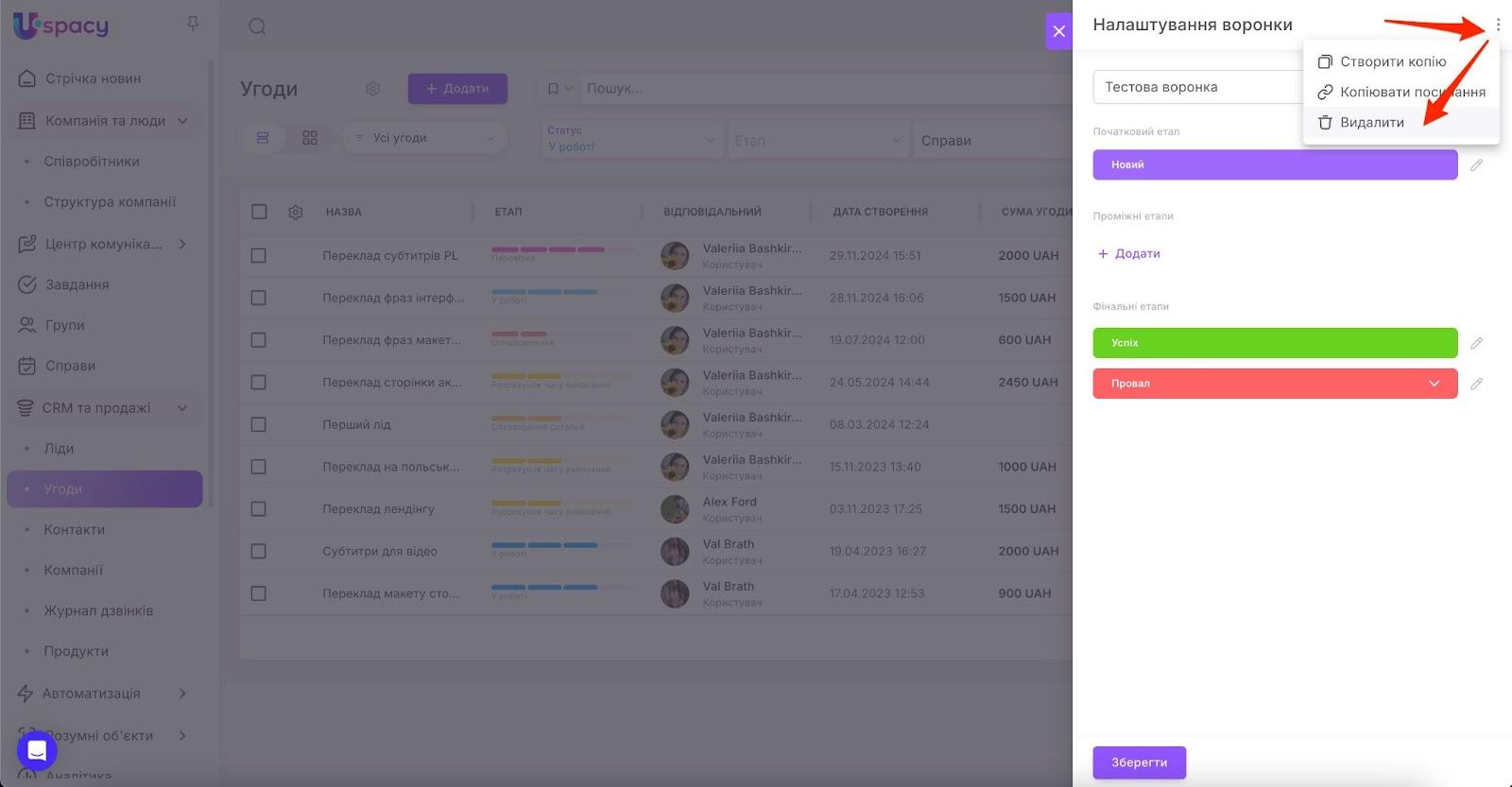Click Зберегти to save funnel

pyautogui.click(x=1139, y=762)
